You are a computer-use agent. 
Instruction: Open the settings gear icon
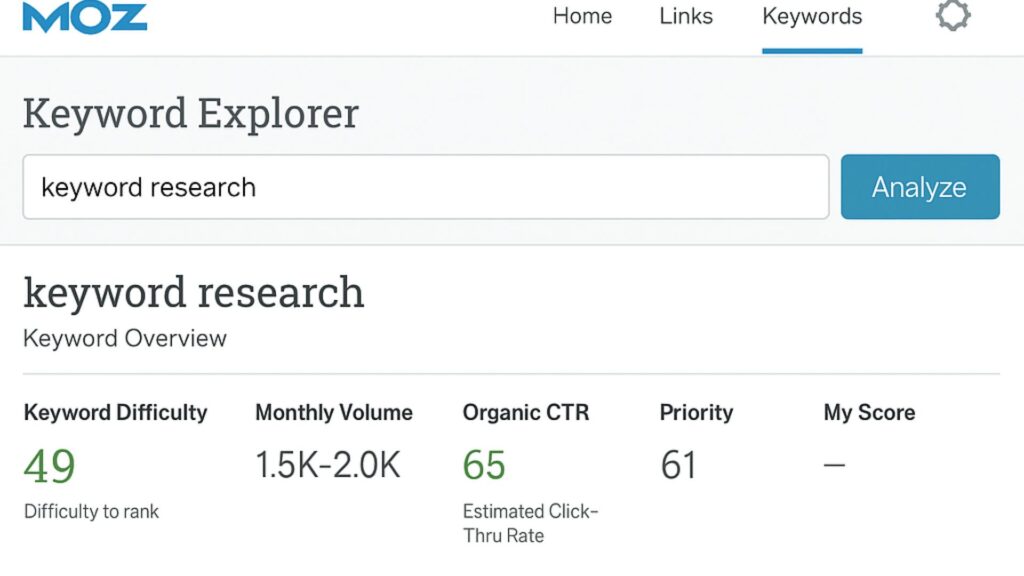click(952, 16)
